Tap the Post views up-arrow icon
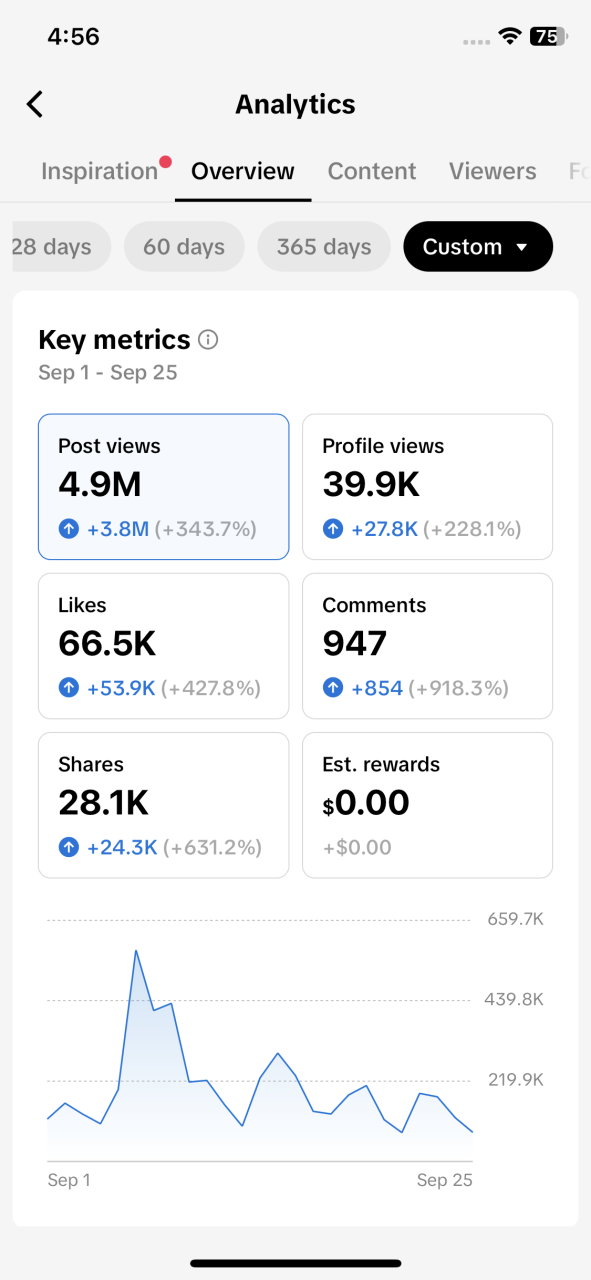Viewport: 591px width, 1280px height. pyautogui.click(x=68, y=529)
